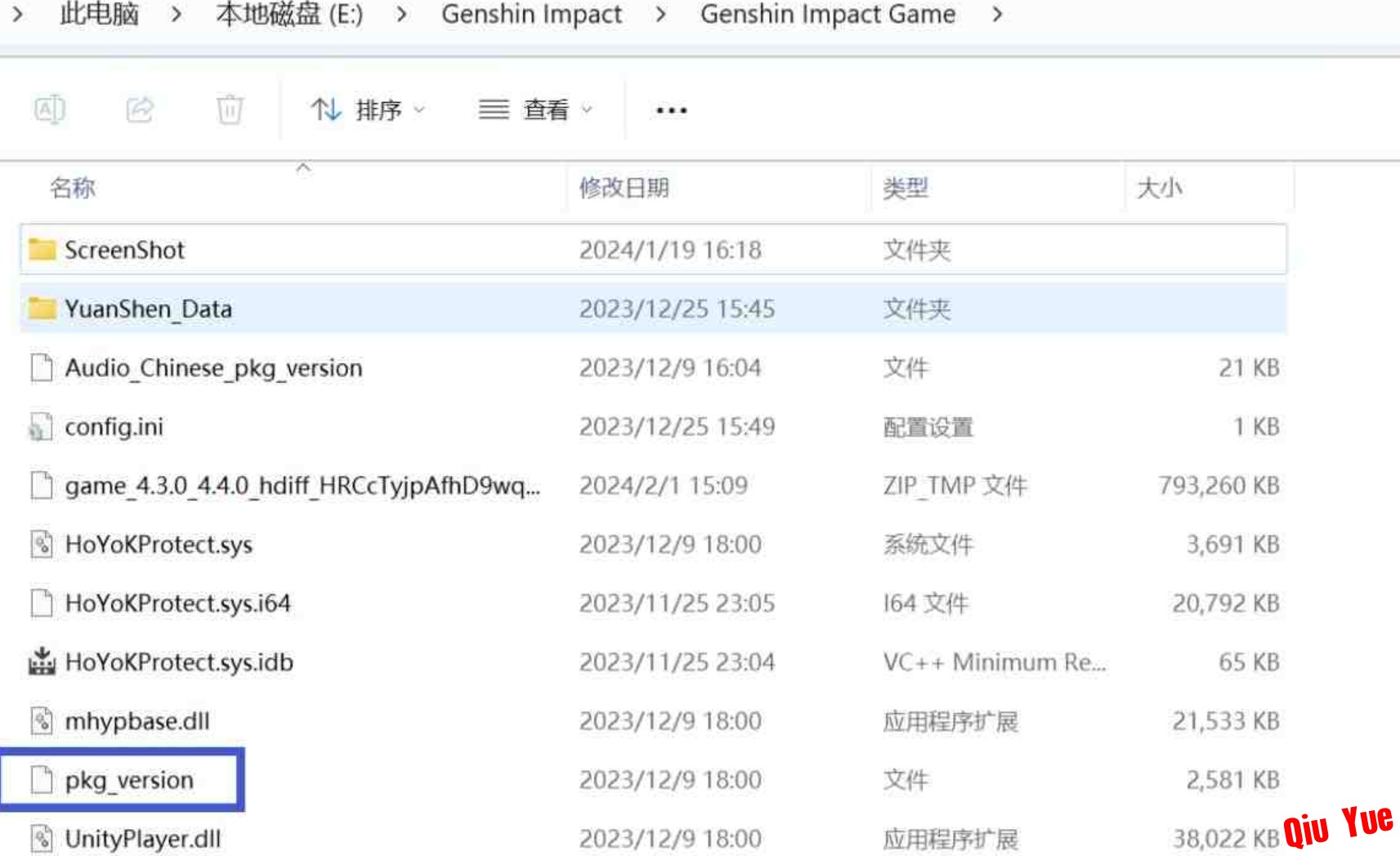Select the mhypbase.dll file name
Viewport: 1400px width, 856px height.
pos(137,721)
